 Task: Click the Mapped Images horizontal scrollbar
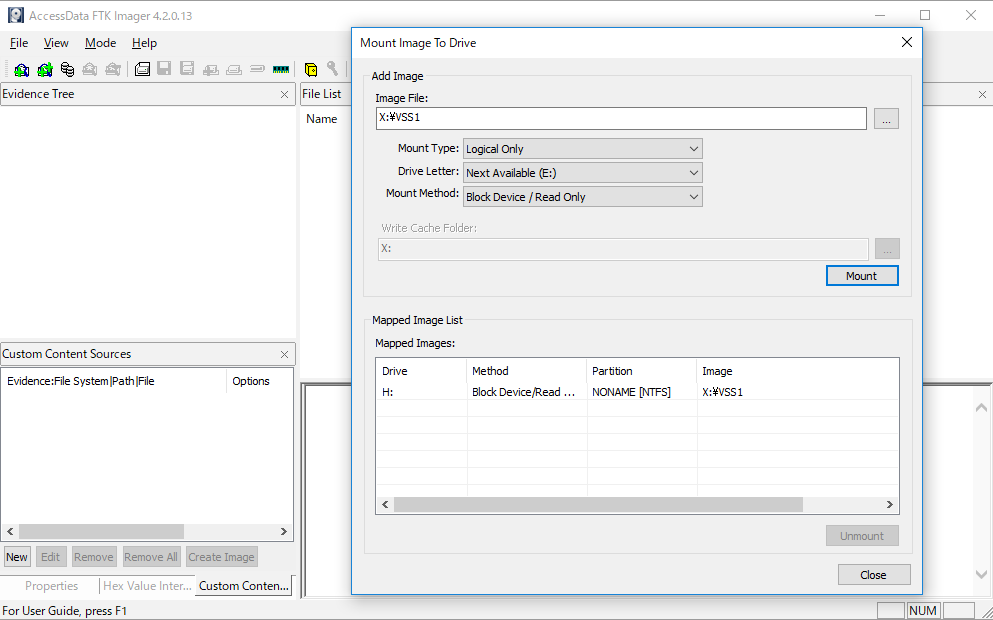[637, 505]
